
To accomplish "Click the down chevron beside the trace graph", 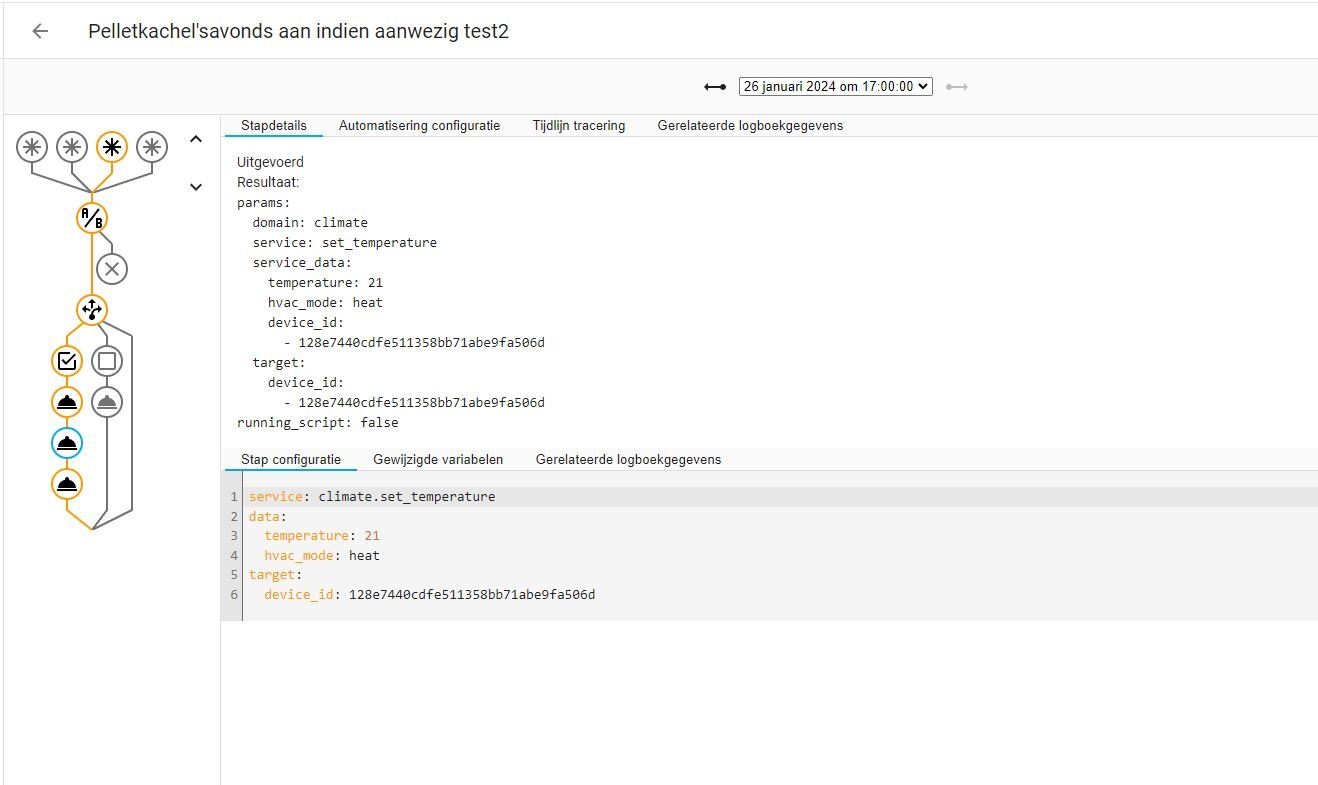I will pos(195,186).
